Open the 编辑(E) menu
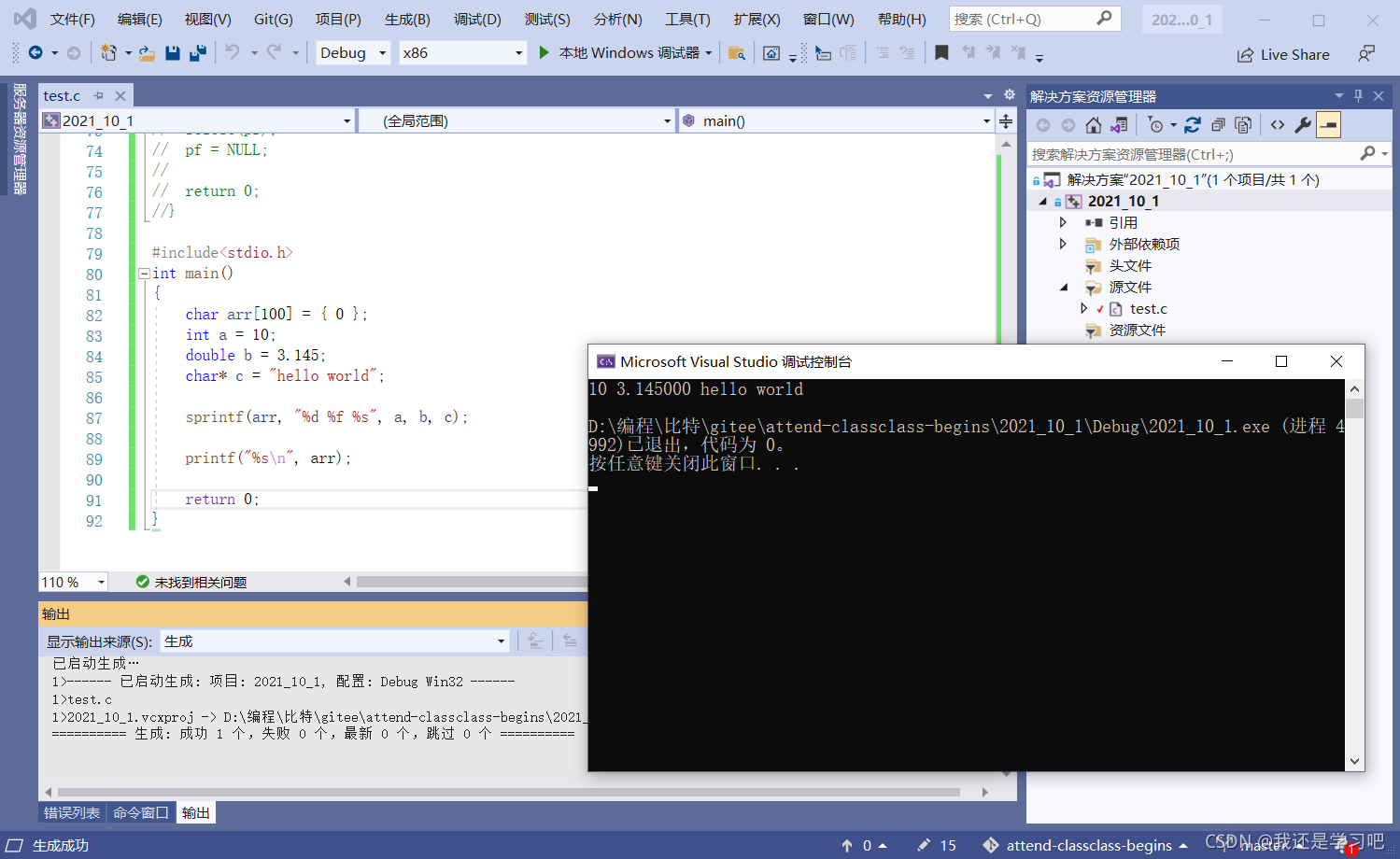1400x859 pixels. tap(140, 19)
